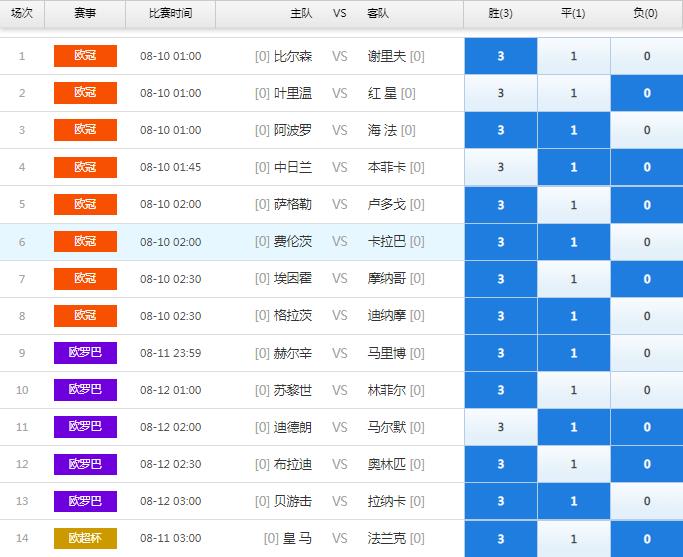Click the 欧罗巴 tag in row 12
The image size is (683, 557).
tap(85, 464)
